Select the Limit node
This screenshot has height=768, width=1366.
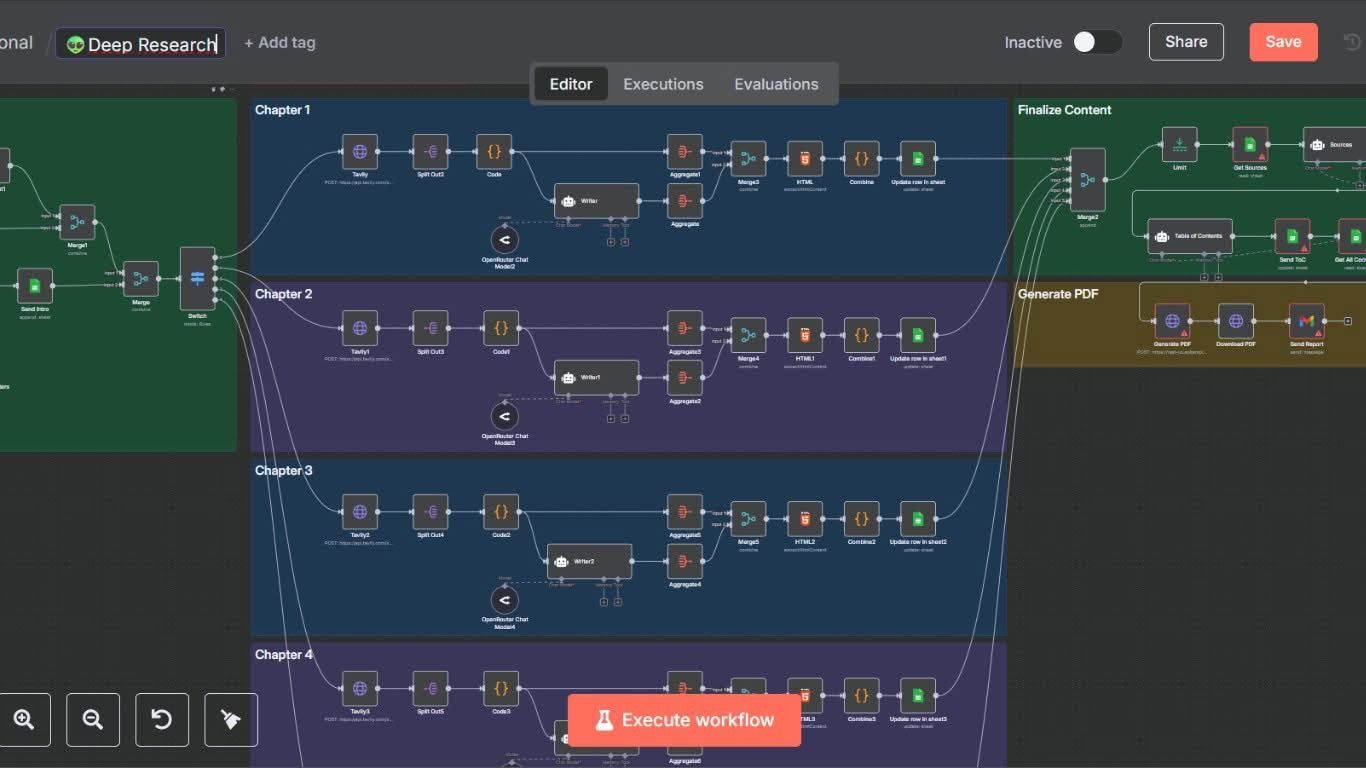click(1179, 144)
